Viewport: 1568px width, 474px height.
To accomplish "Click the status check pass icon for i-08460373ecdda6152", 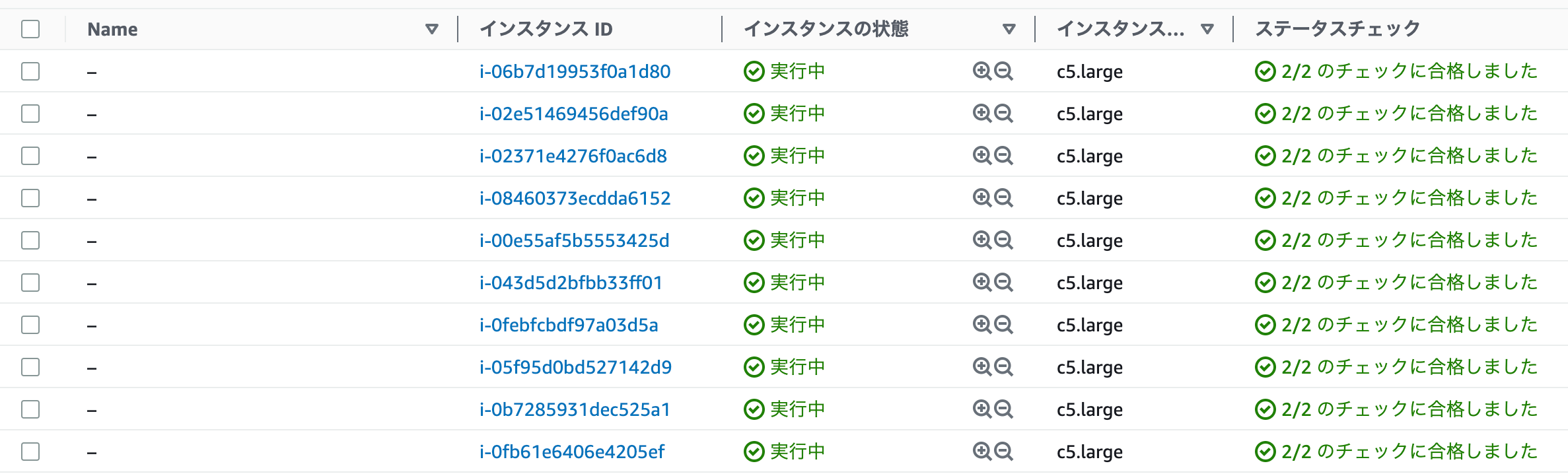I will click(x=1266, y=197).
